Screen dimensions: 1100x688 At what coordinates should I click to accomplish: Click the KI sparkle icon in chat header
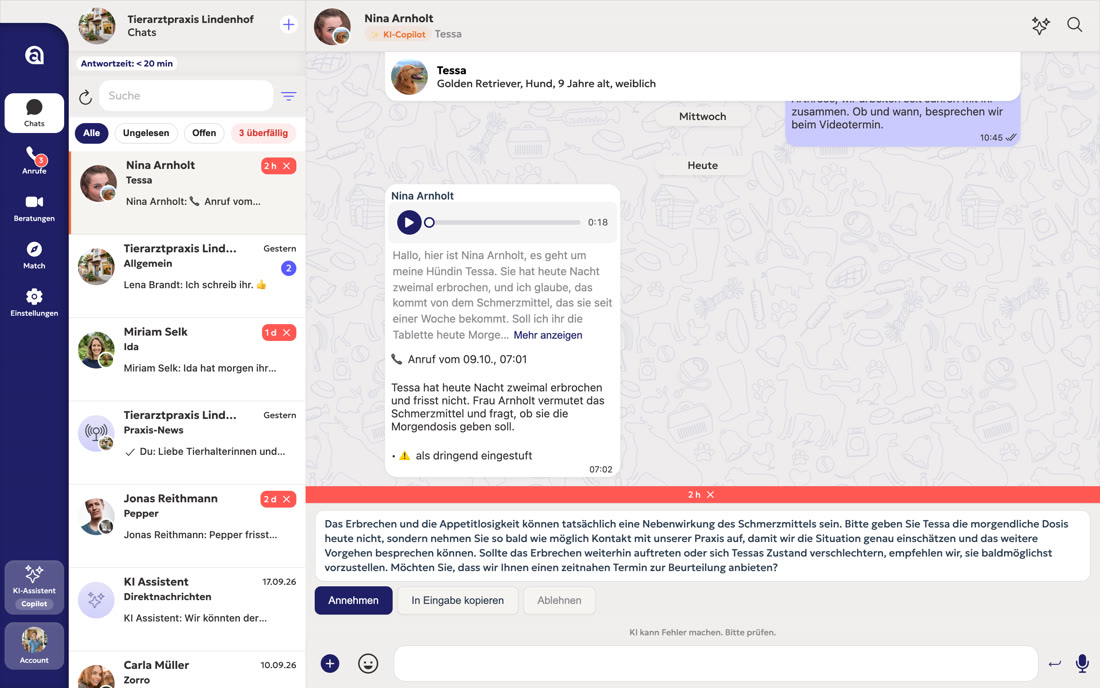1040,25
